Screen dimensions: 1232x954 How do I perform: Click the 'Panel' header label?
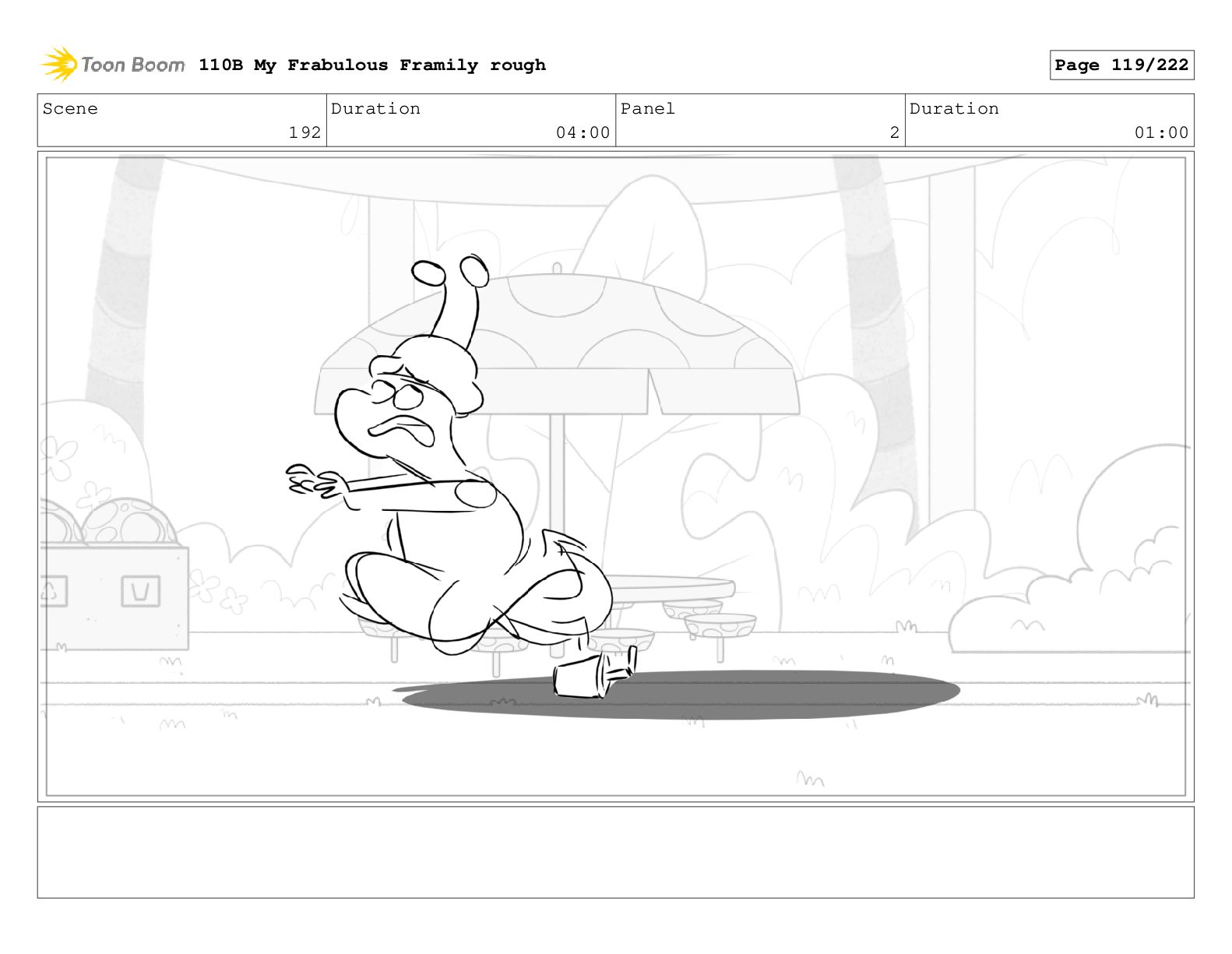(x=647, y=109)
